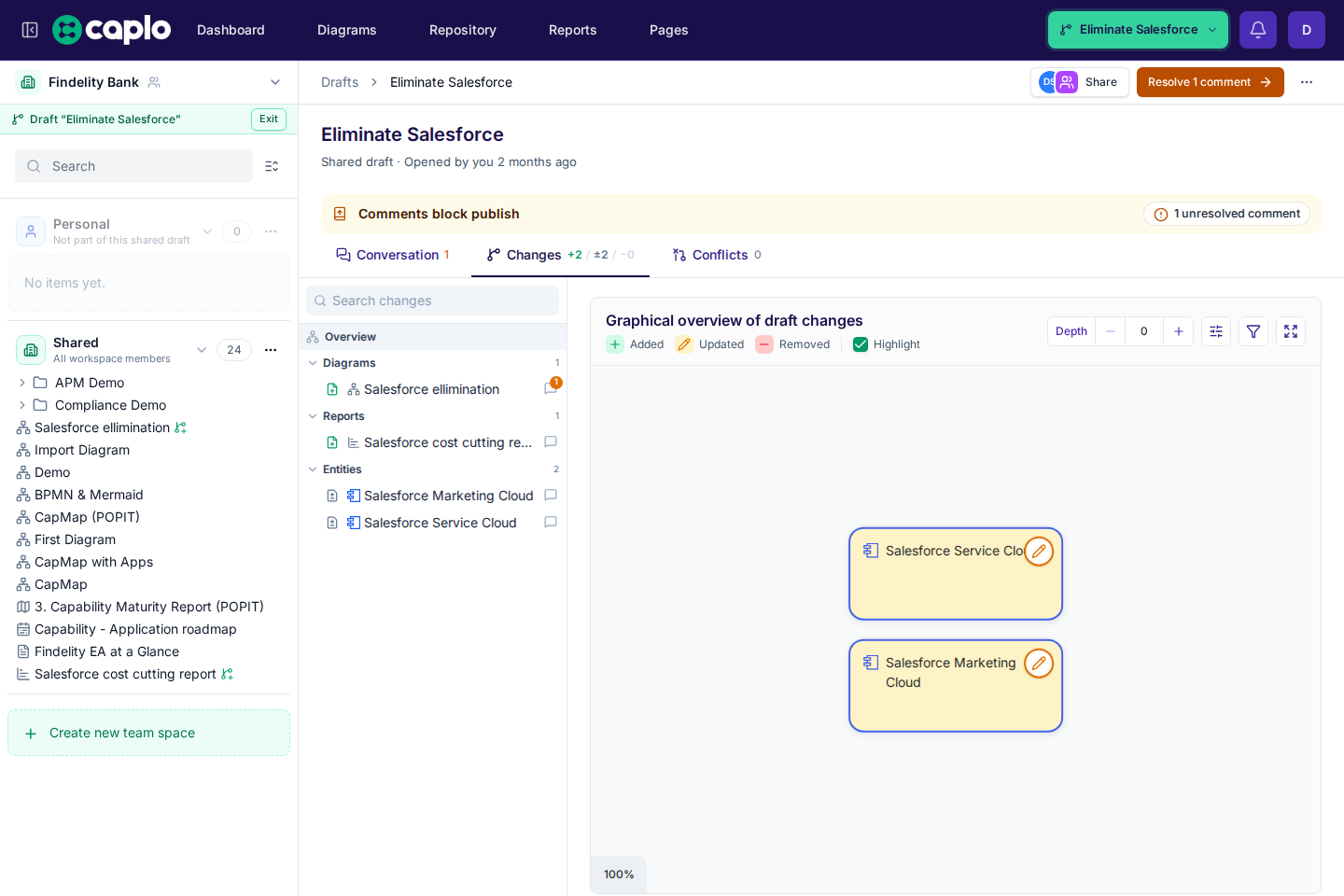Decrease the Depth value

click(1111, 331)
